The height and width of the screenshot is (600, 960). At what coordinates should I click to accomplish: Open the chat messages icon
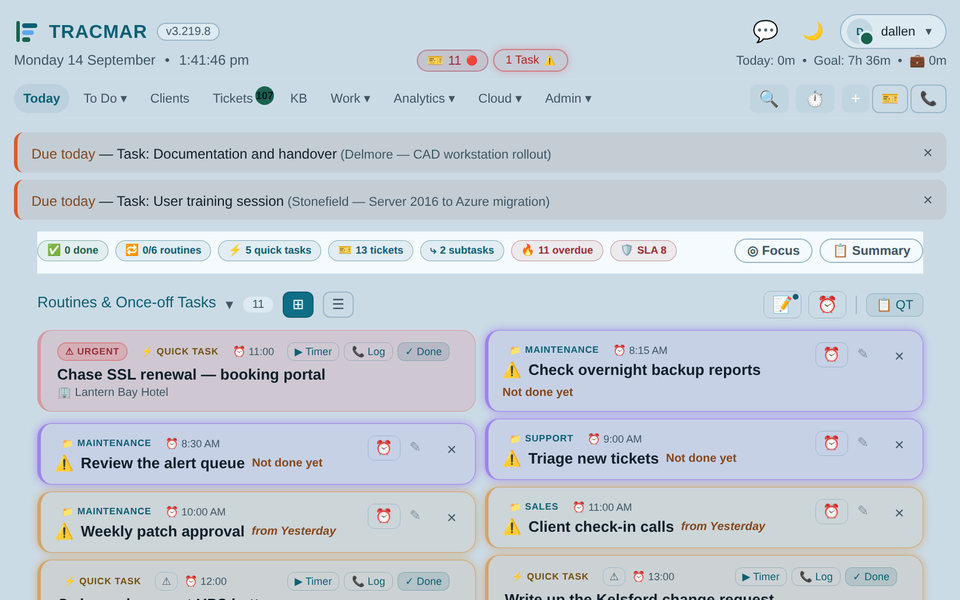[x=765, y=31]
